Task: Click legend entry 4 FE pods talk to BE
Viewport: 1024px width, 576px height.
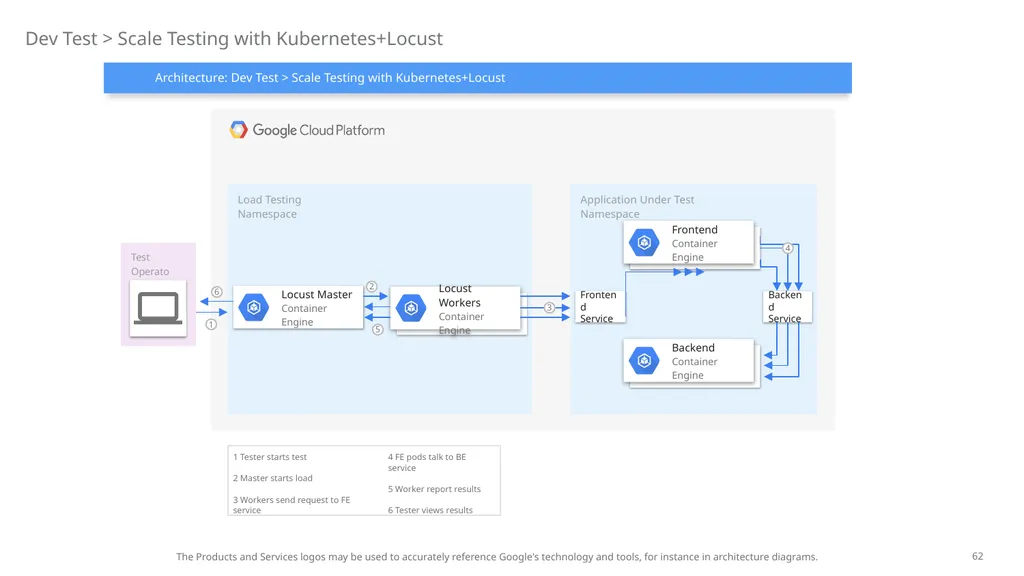Action: 427,462
